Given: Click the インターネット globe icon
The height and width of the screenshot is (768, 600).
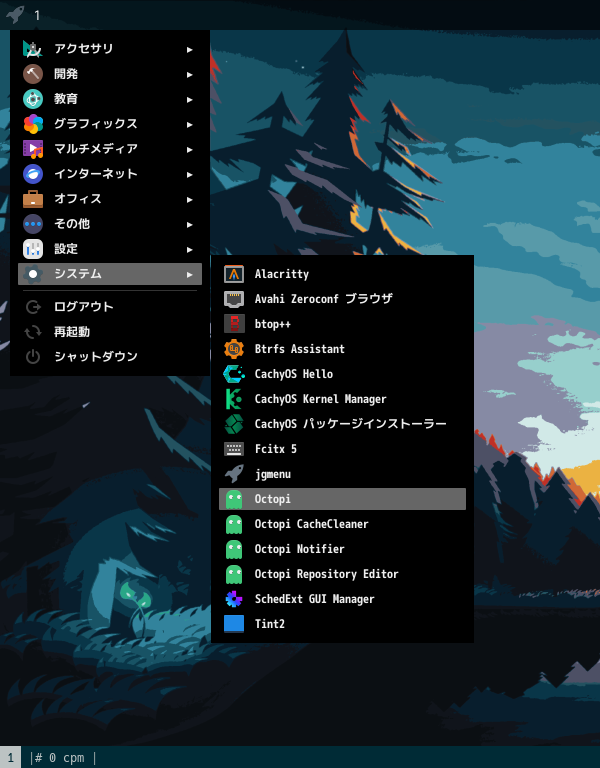Looking at the screenshot, I should pos(33,174).
